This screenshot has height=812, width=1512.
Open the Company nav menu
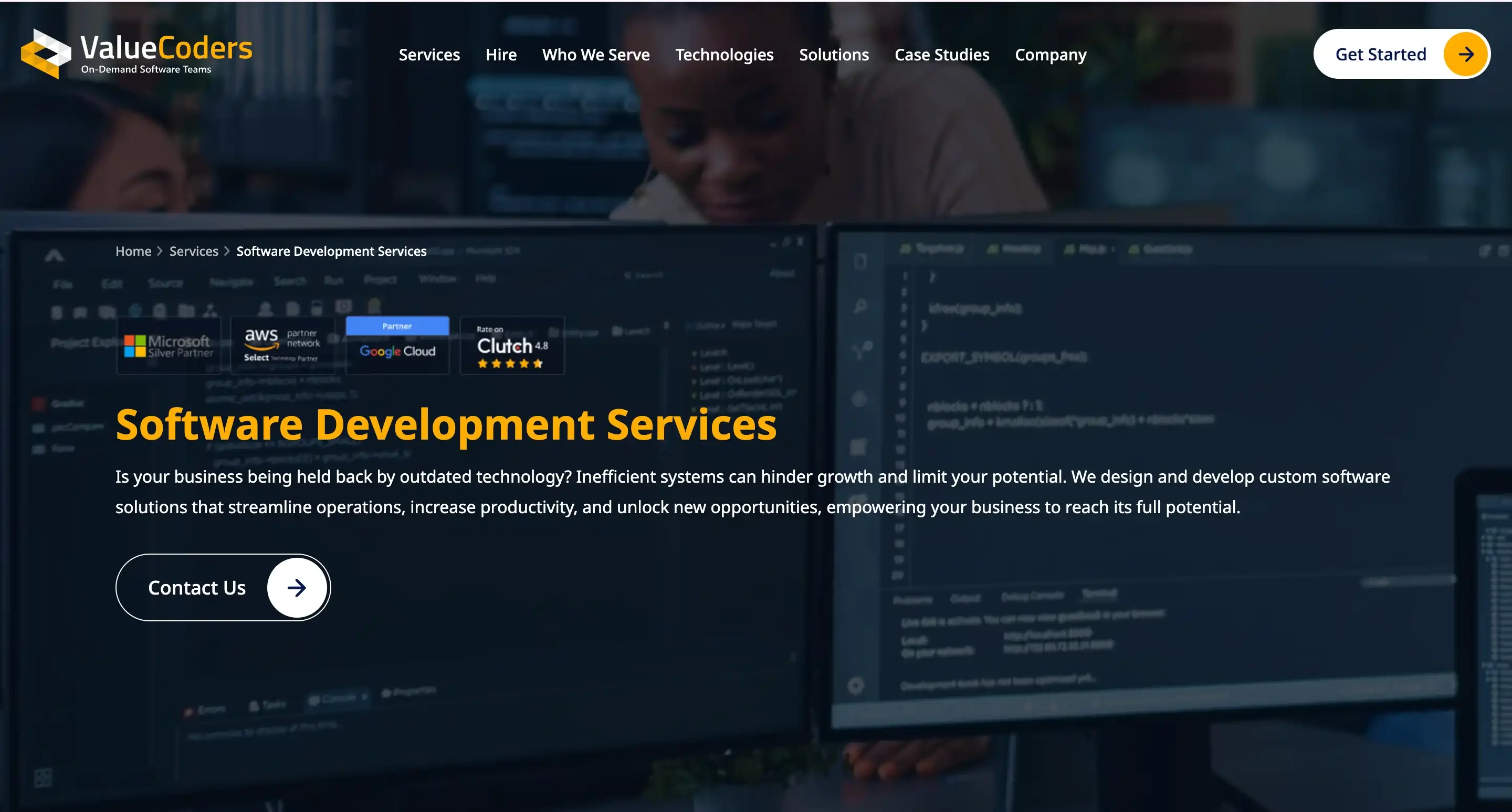click(1051, 55)
